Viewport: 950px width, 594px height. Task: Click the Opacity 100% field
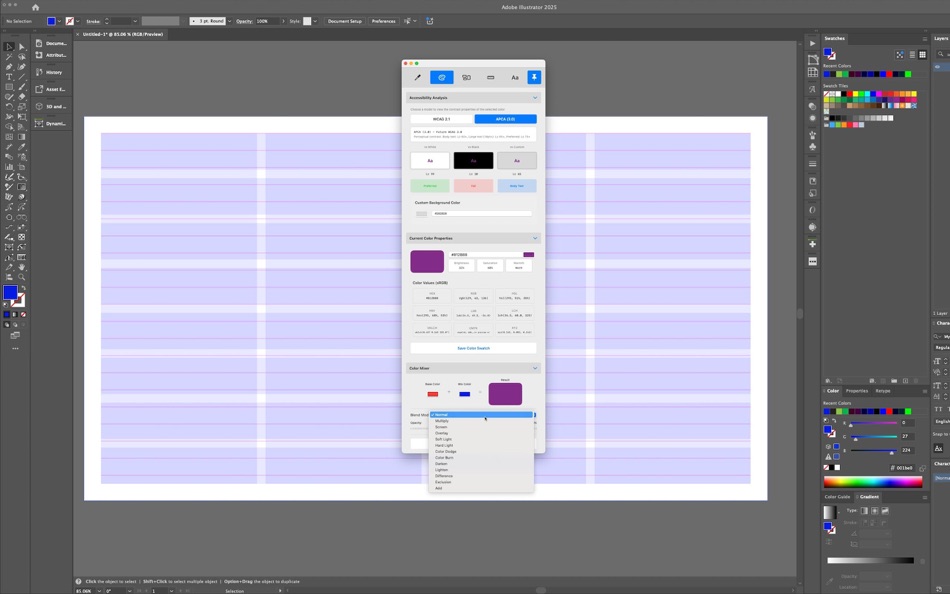(x=267, y=21)
